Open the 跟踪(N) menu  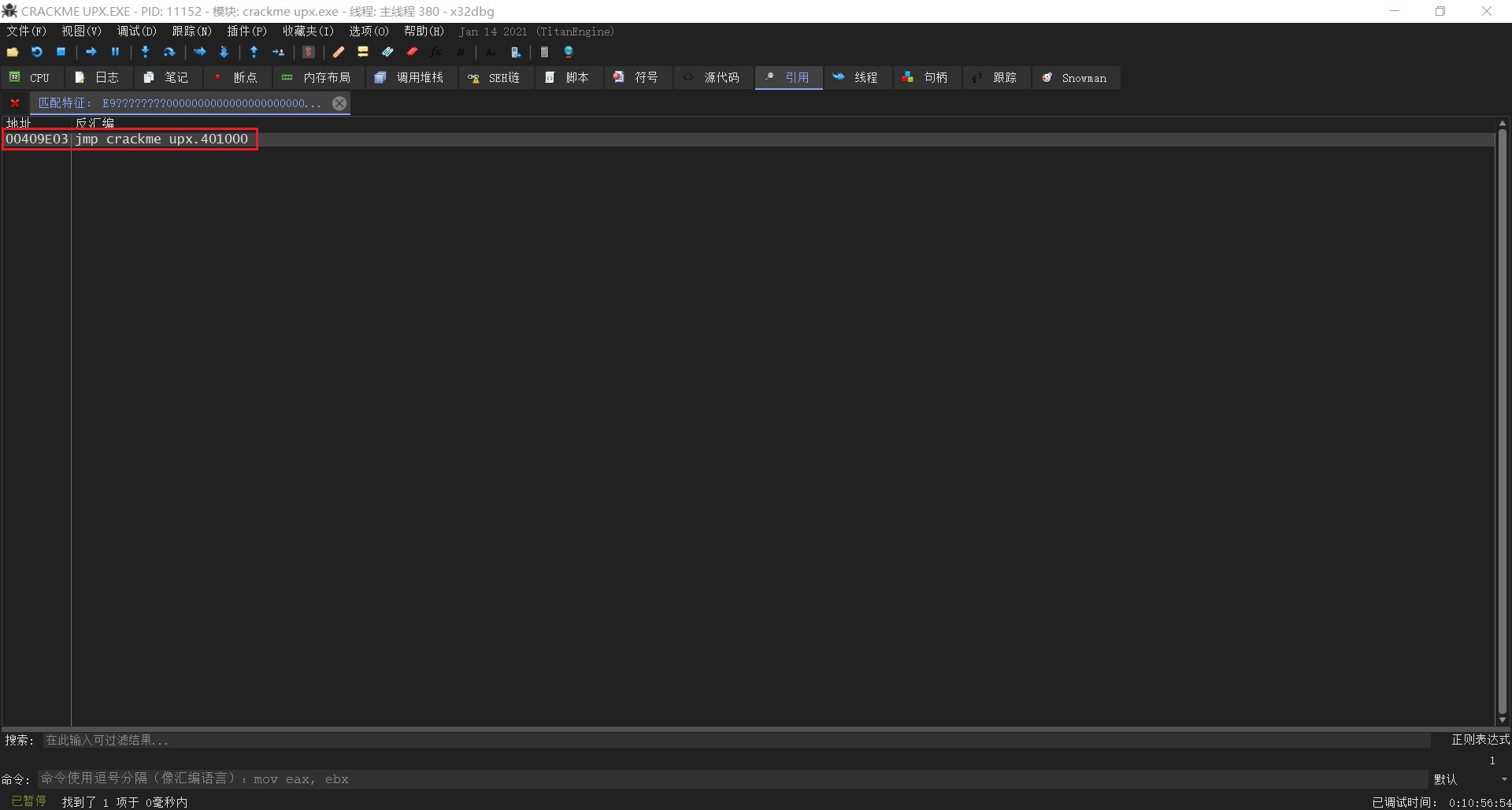pyautogui.click(x=192, y=32)
